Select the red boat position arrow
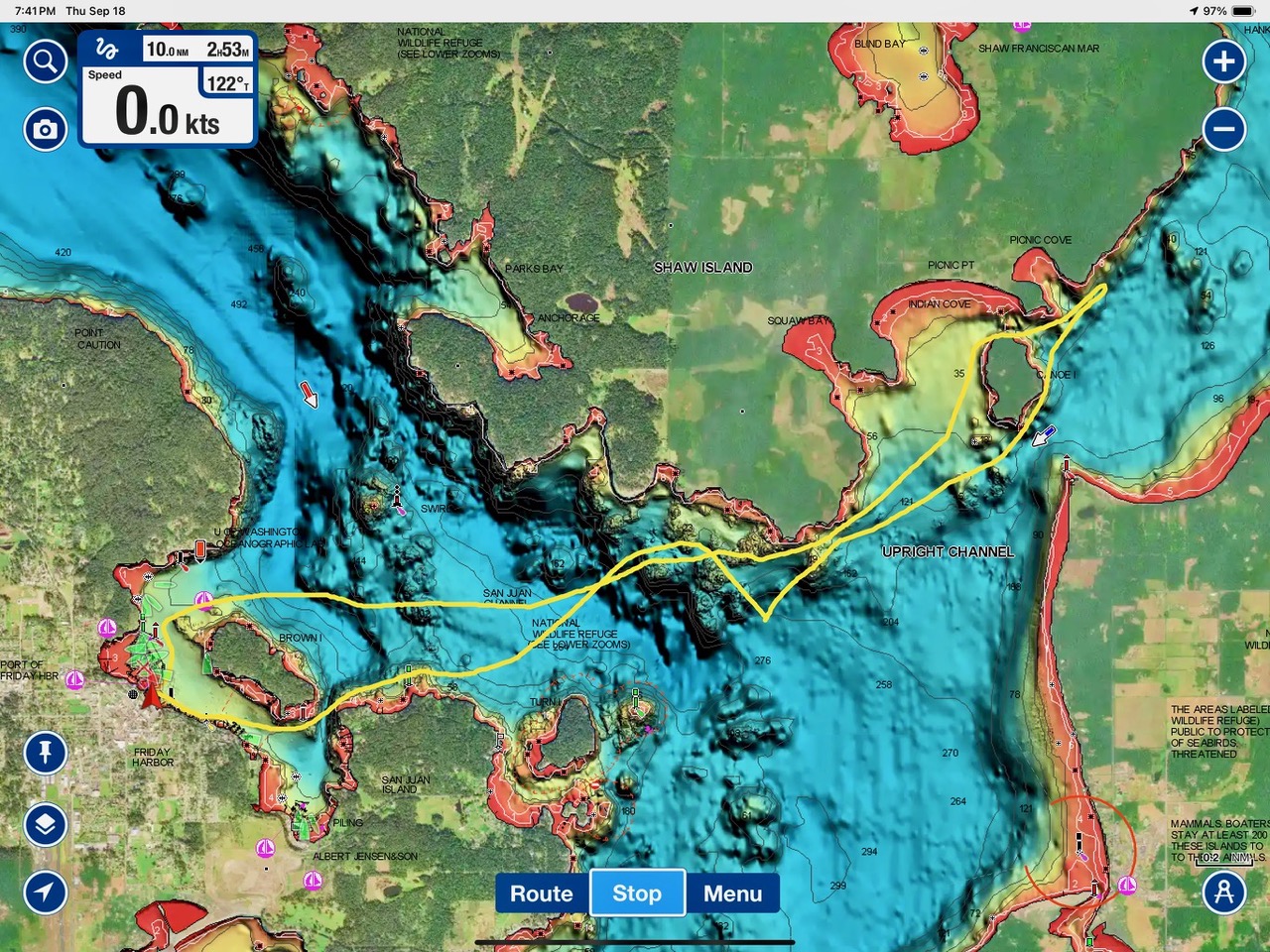1270x952 pixels. [151, 696]
